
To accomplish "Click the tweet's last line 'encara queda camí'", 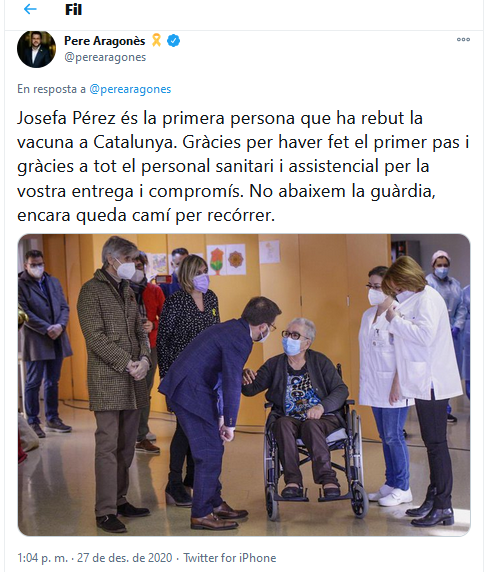I will click(146, 215).
